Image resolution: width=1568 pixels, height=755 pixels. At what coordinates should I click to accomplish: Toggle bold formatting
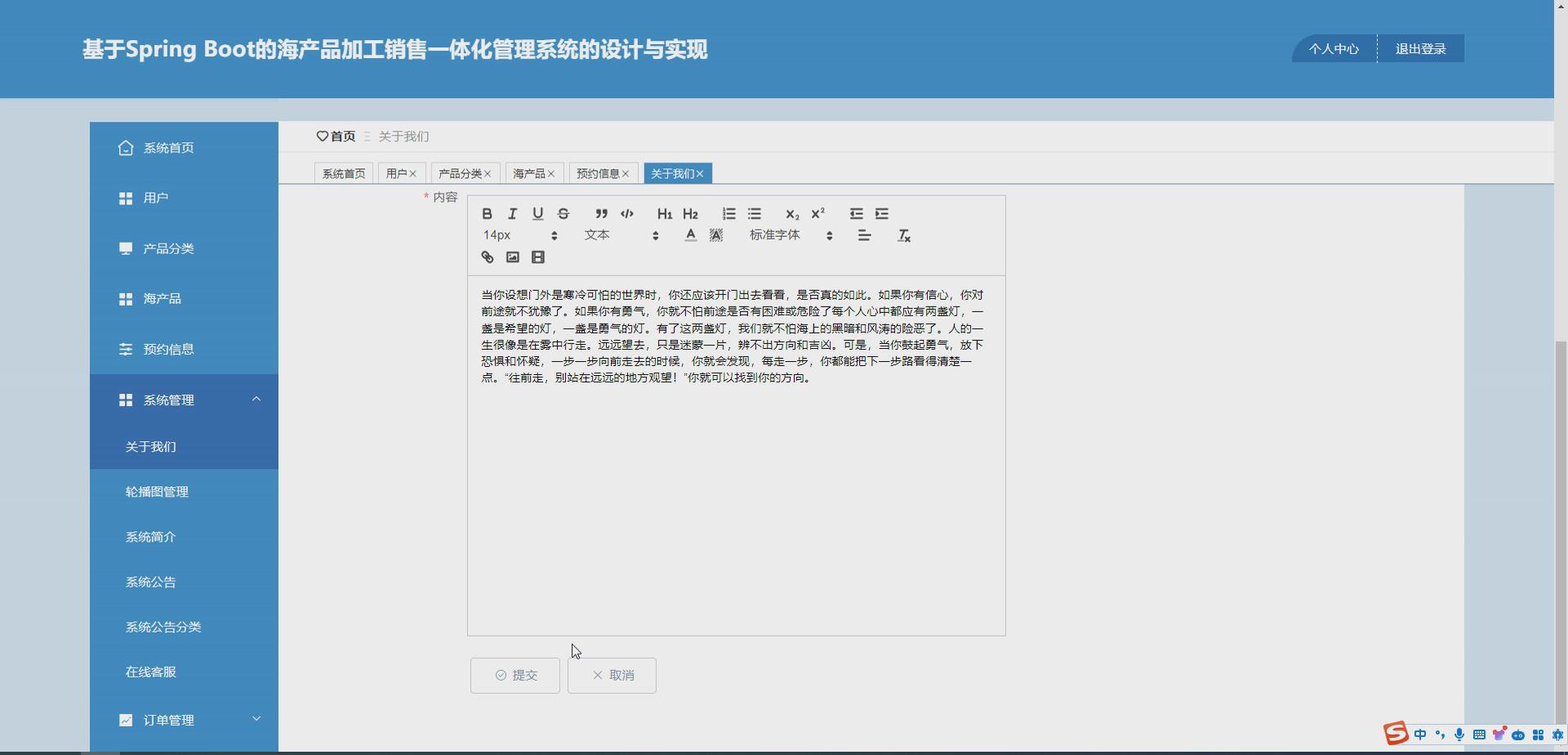coord(487,213)
